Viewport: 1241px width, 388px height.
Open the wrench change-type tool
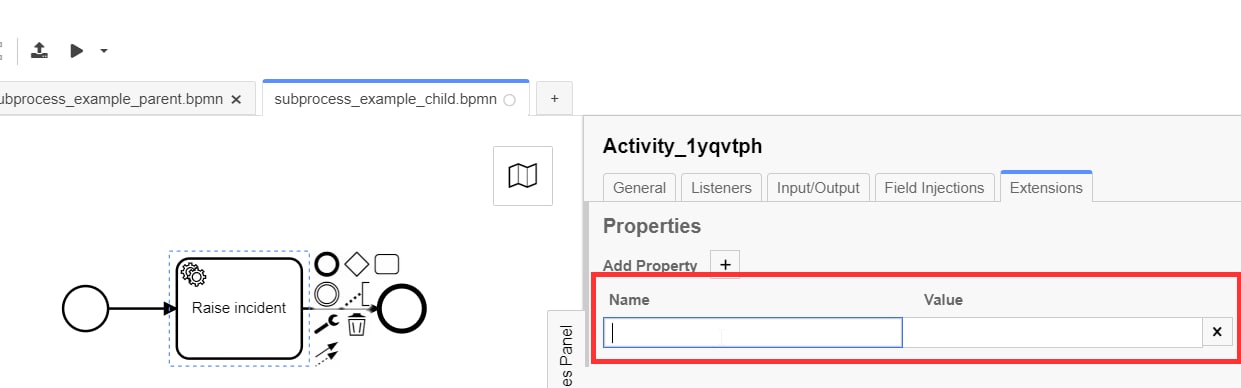coord(327,323)
